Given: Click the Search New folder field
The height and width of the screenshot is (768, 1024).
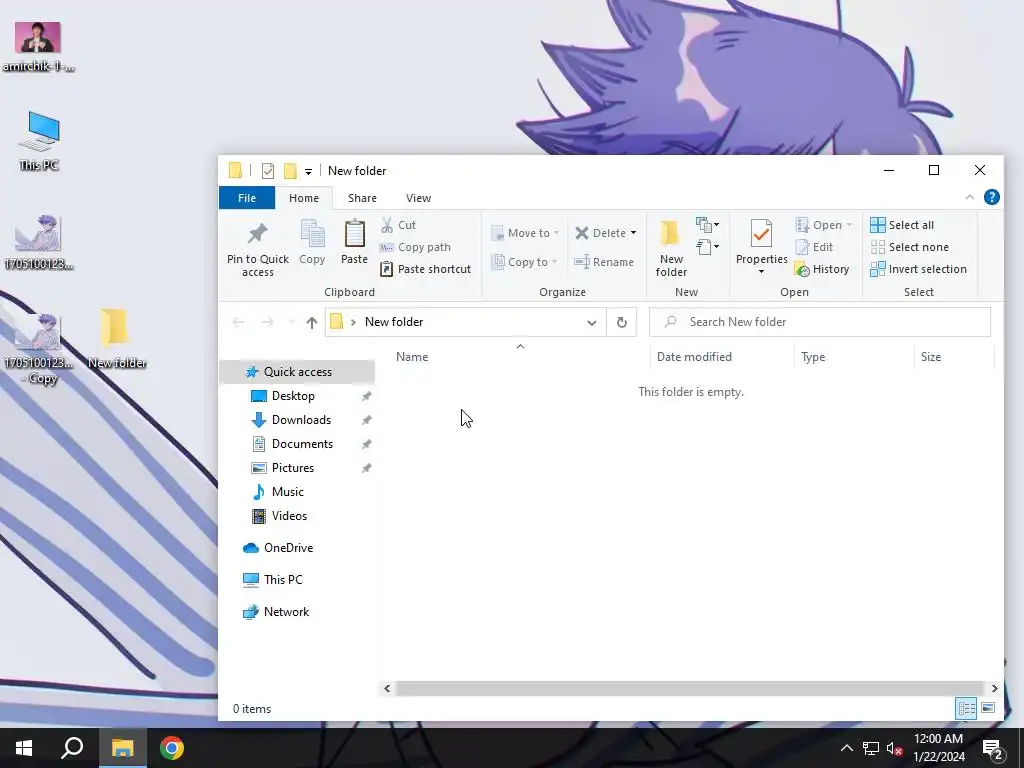Looking at the screenshot, I should tap(820, 322).
